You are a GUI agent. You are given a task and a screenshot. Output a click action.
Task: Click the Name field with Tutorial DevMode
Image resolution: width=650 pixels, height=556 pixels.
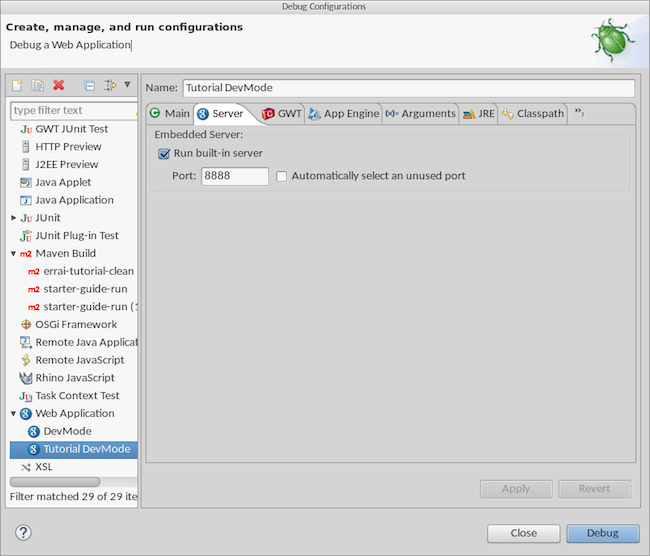pos(409,88)
